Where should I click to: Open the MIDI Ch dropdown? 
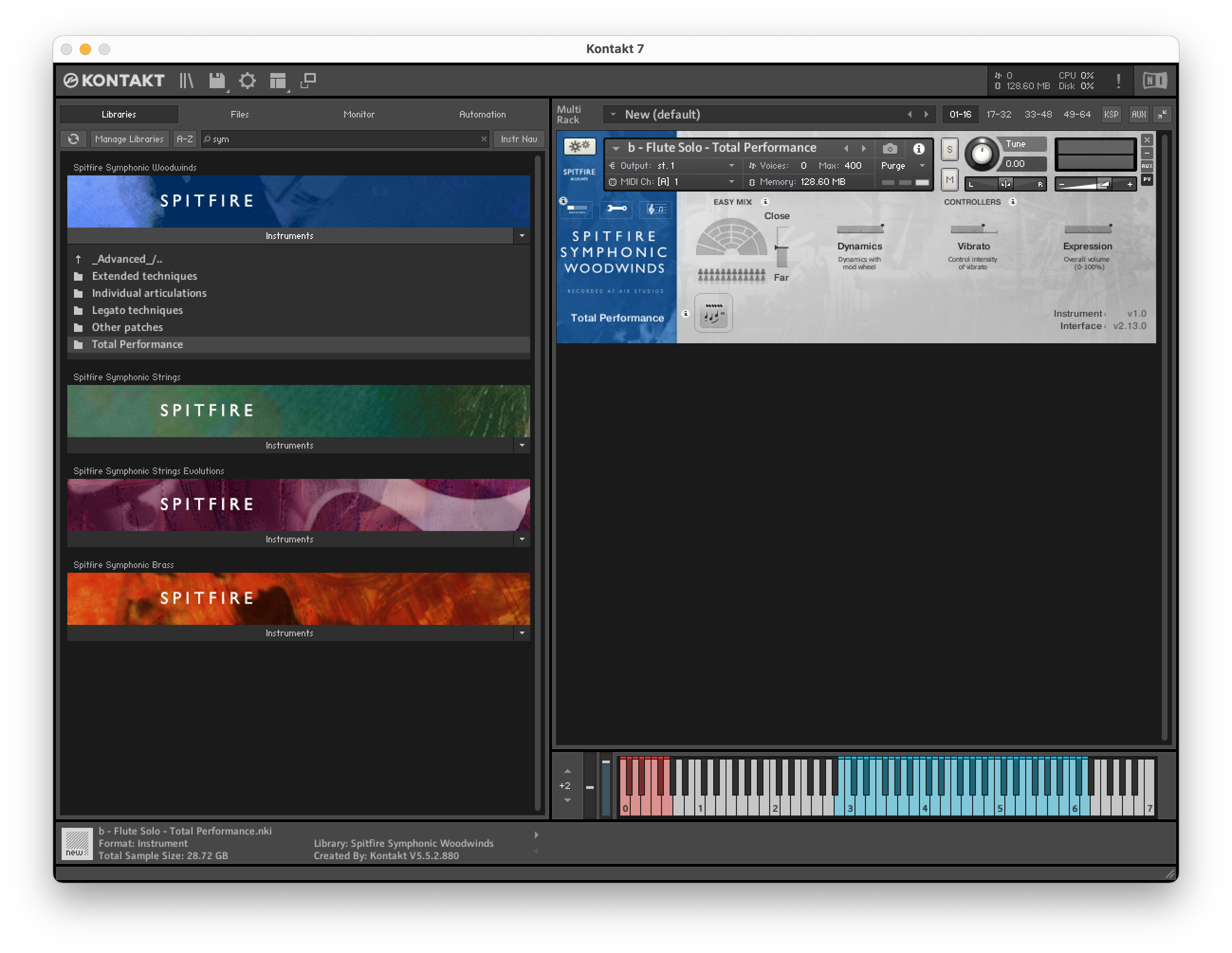click(673, 182)
